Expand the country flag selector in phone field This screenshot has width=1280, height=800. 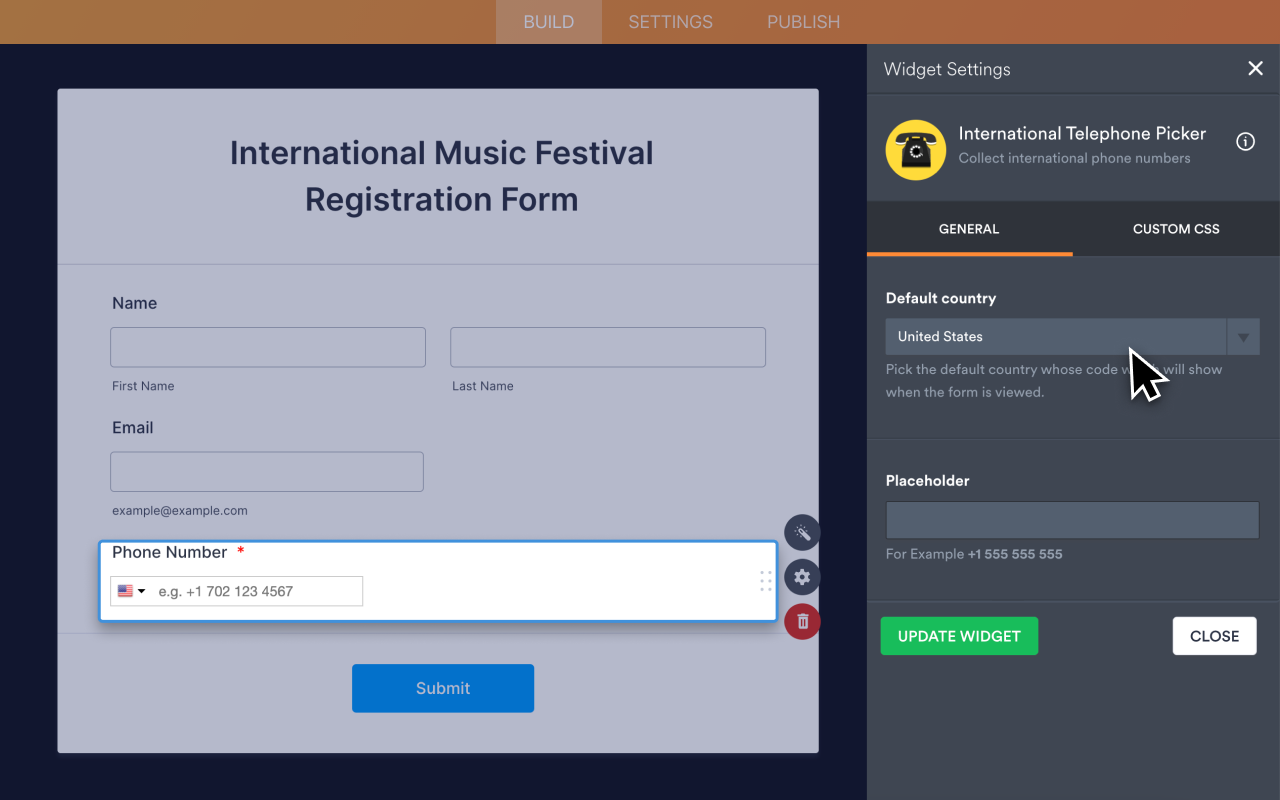click(130, 590)
